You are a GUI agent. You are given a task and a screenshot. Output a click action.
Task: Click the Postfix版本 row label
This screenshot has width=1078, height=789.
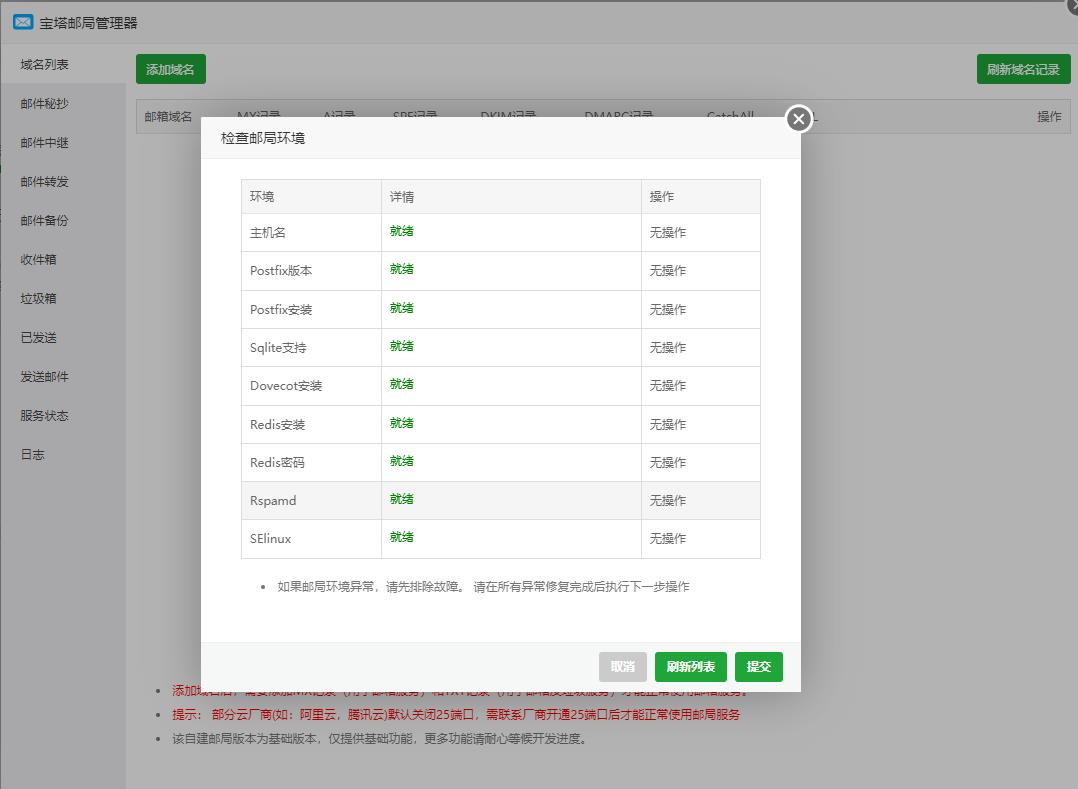point(281,271)
